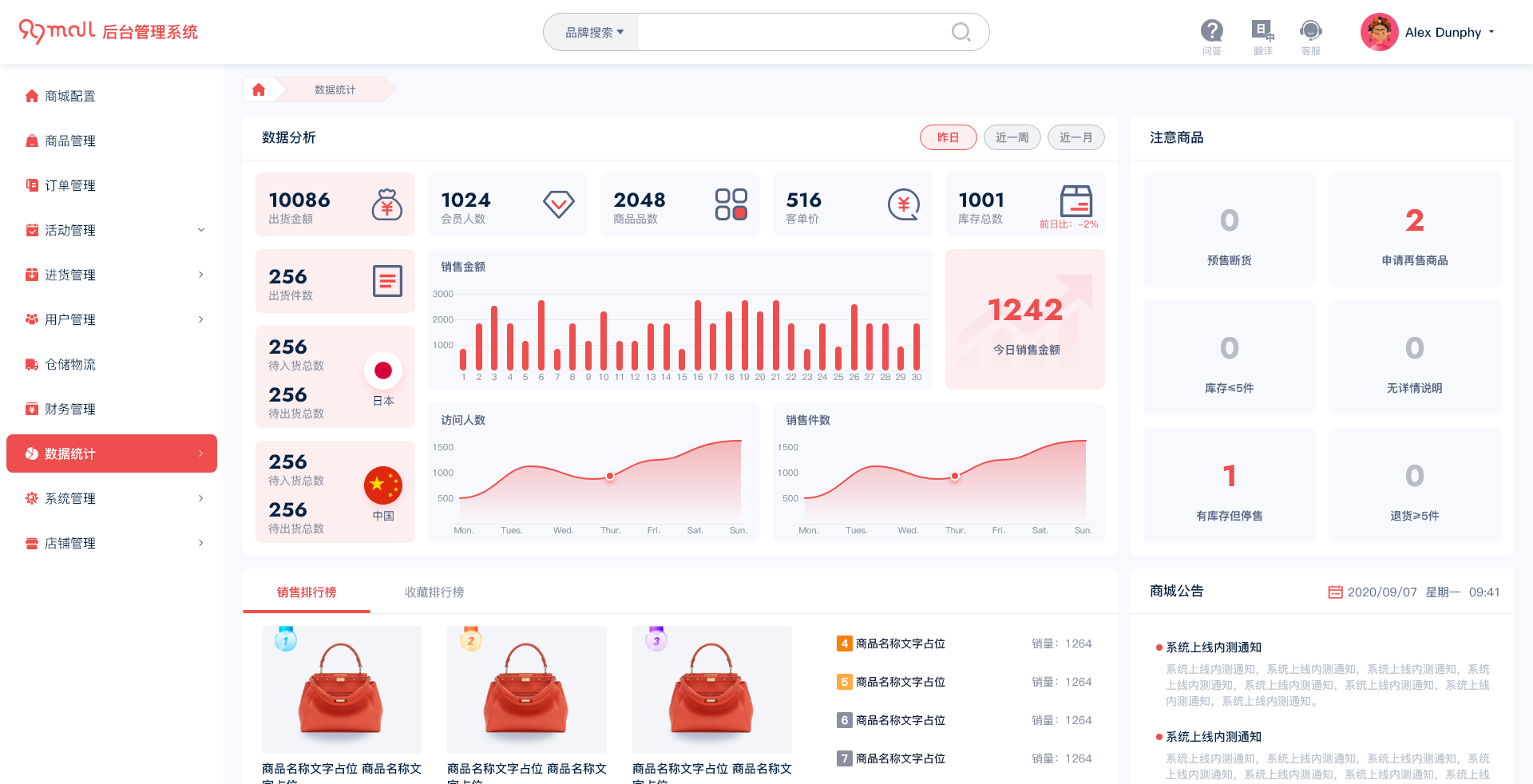Open customer service headset icon
The height and width of the screenshot is (784, 1533).
tap(1310, 32)
